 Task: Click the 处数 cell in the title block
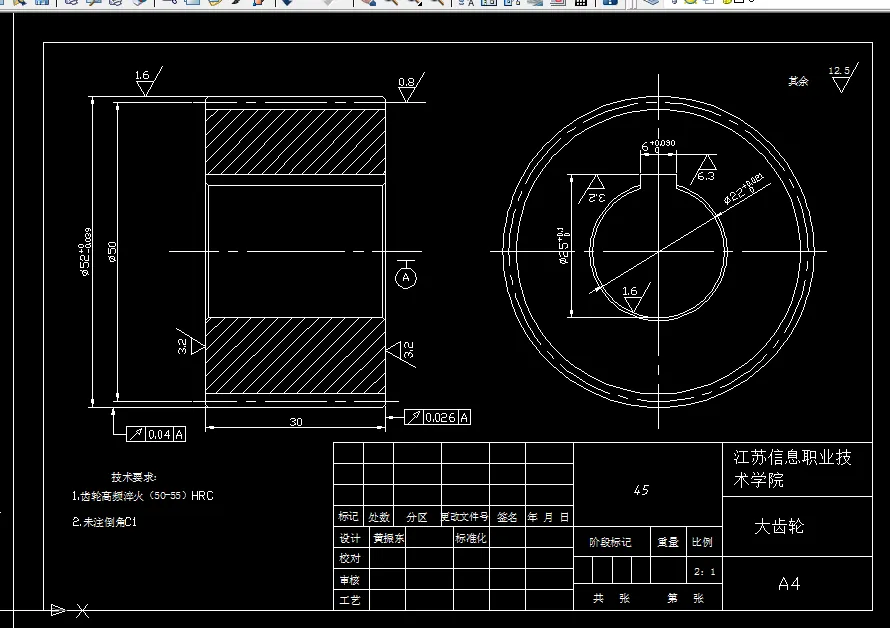point(379,517)
